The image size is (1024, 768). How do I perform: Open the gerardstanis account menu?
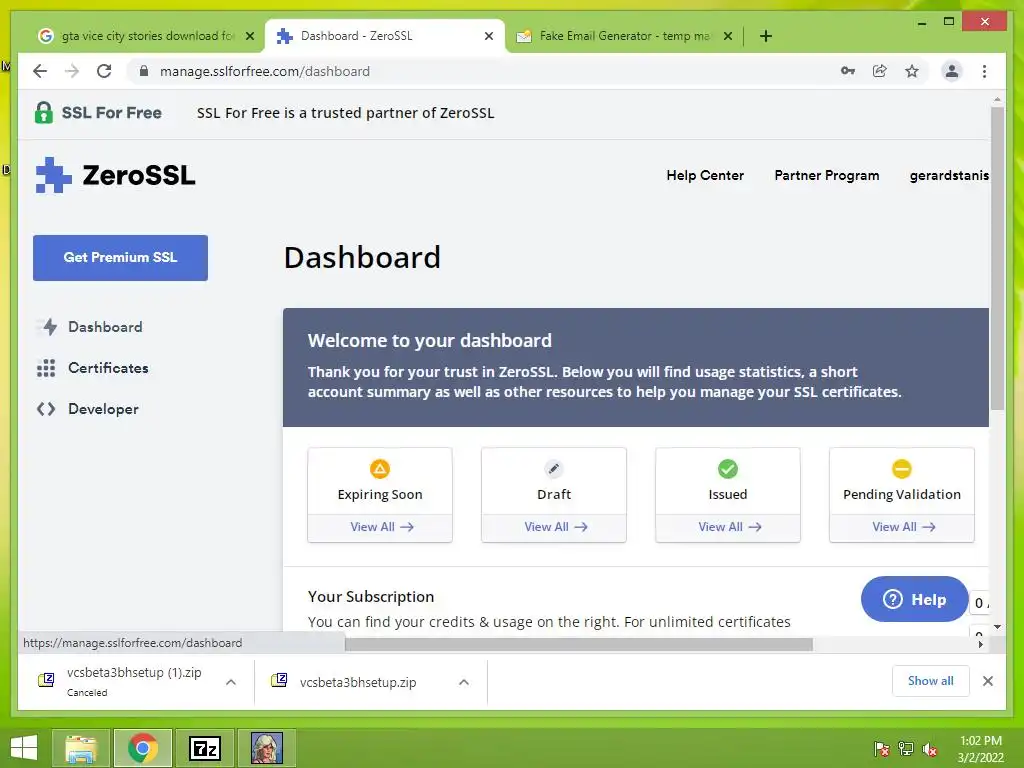coord(949,175)
